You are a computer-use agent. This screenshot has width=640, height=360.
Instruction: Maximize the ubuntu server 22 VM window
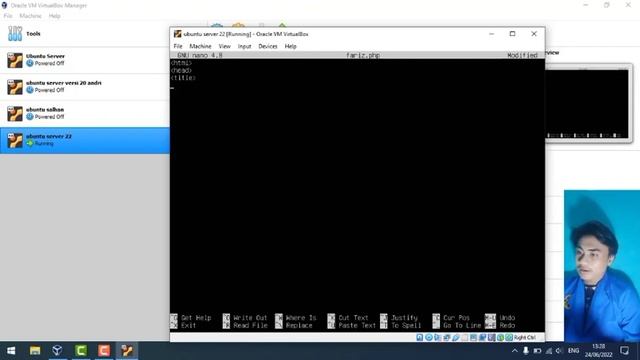[x=512, y=34]
